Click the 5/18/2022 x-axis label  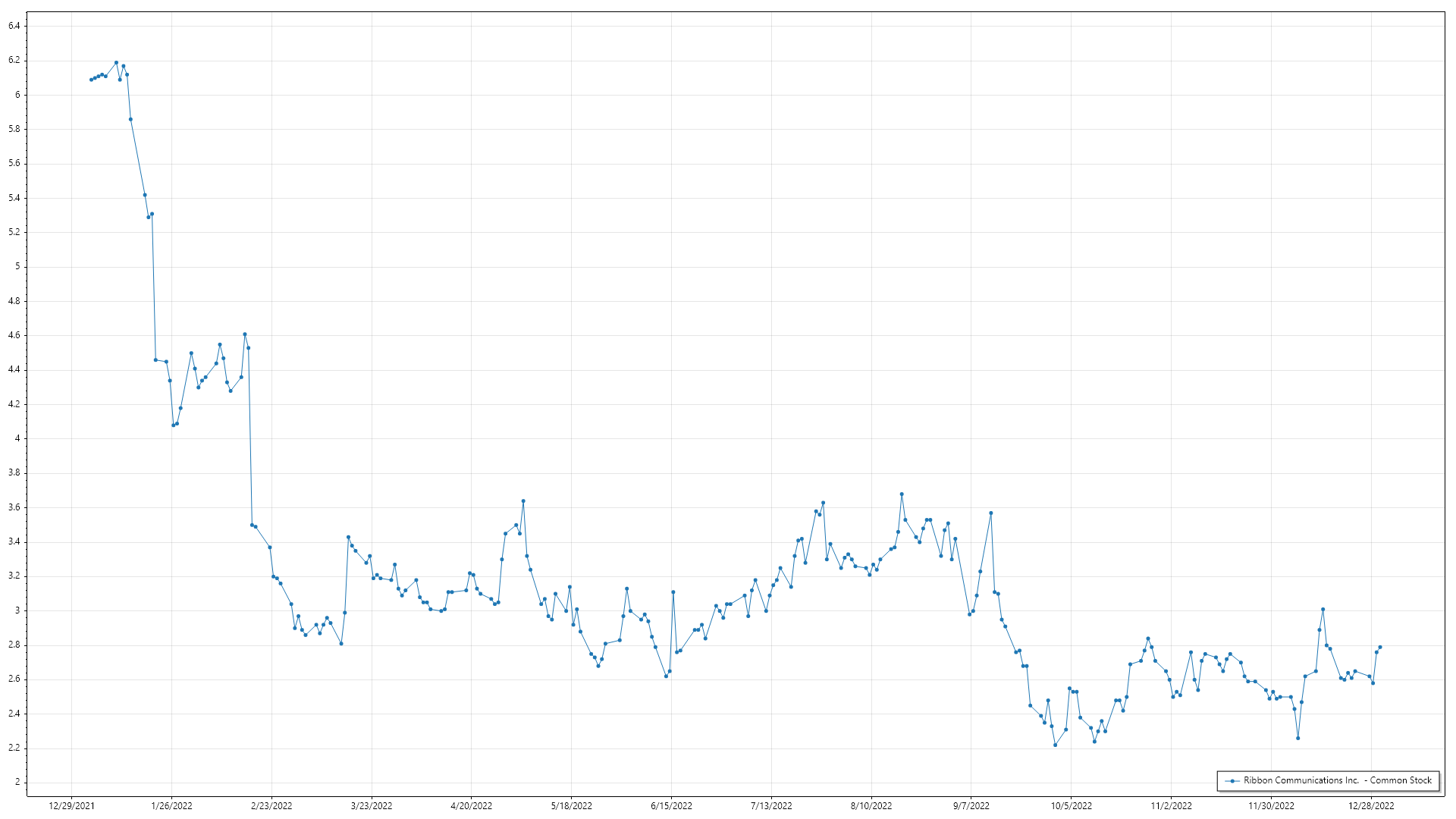pyautogui.click(x=571, y=806)
